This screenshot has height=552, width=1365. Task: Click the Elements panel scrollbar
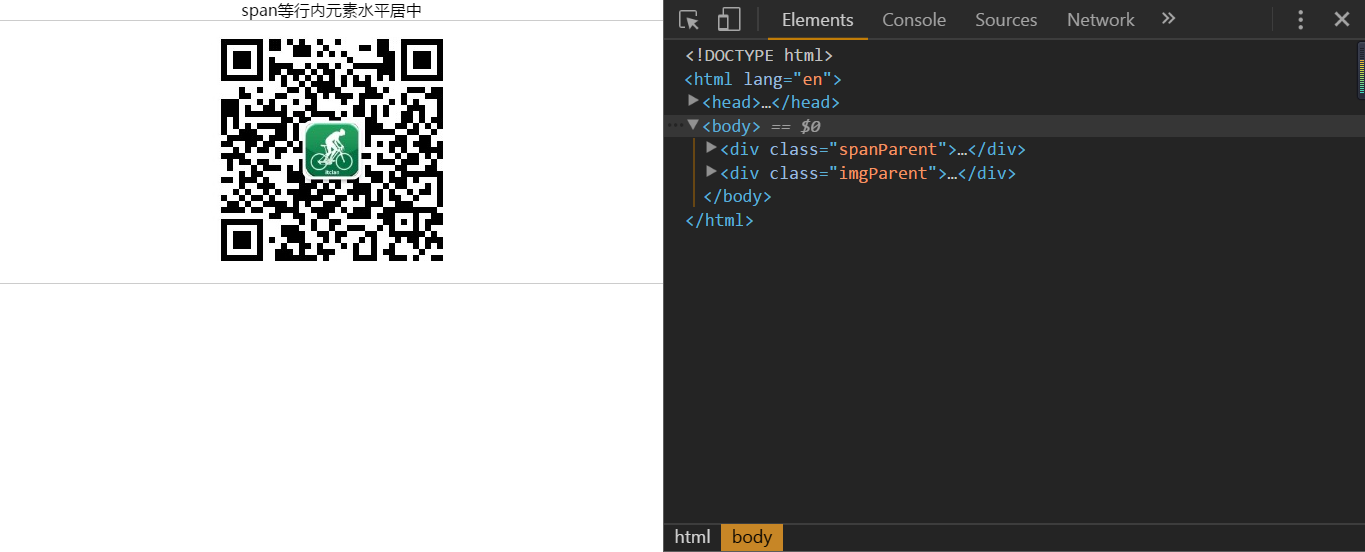tap(1360, 70)
